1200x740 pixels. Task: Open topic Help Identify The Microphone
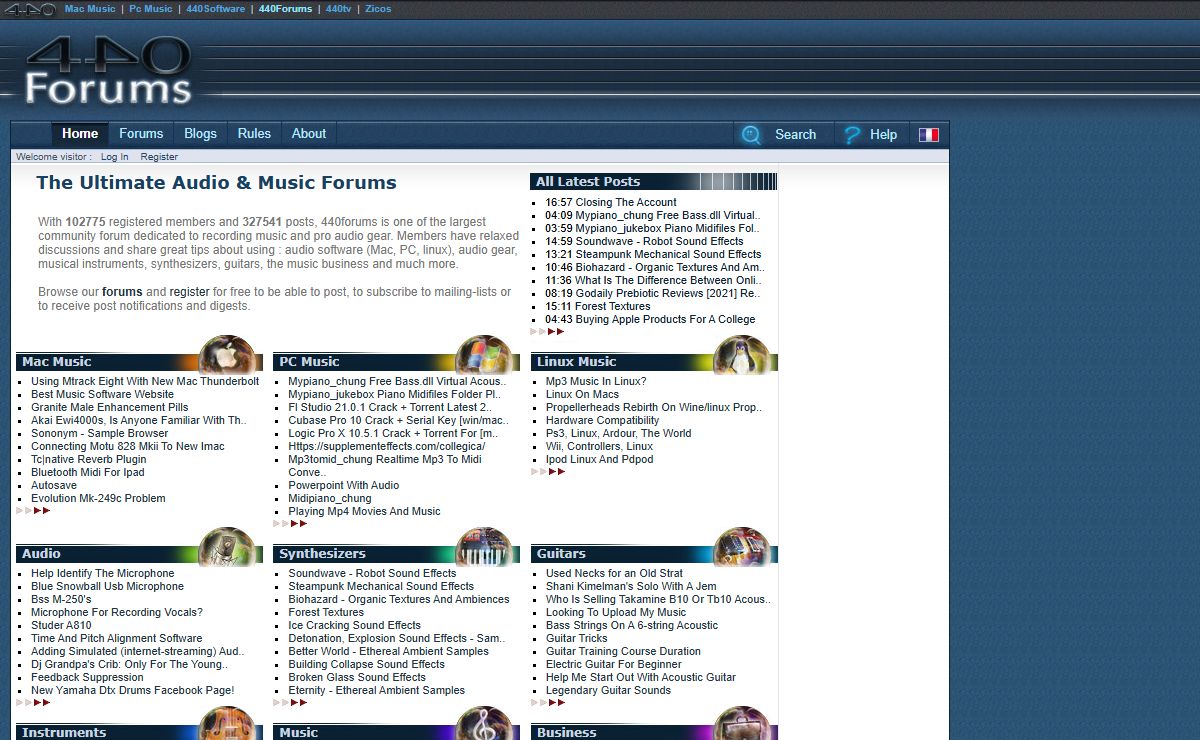click(103, 573)
